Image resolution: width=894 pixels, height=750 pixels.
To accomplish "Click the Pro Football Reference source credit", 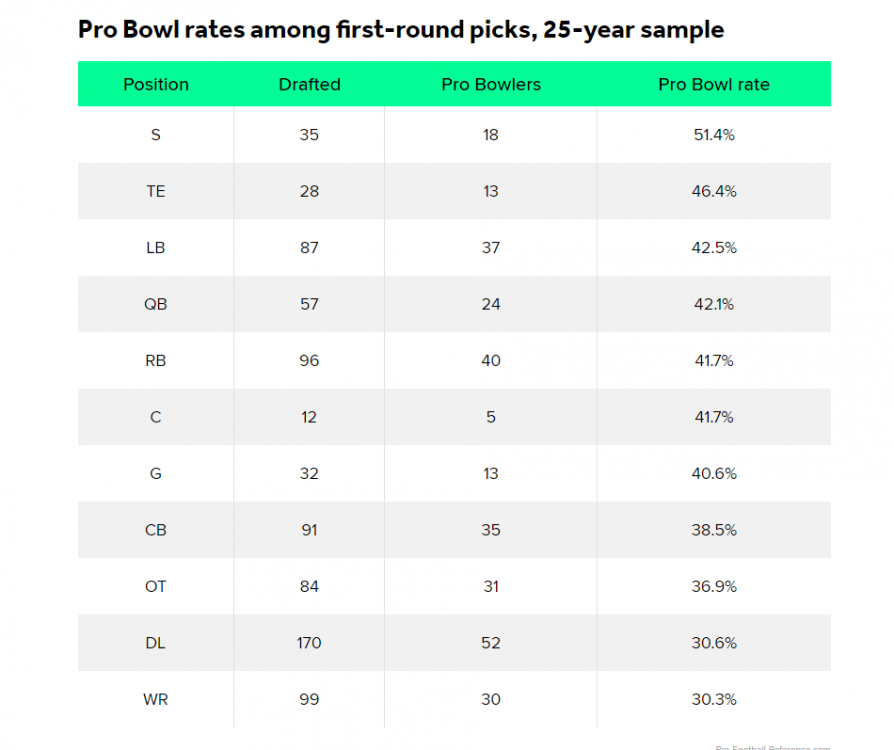I will pos(773,746).
